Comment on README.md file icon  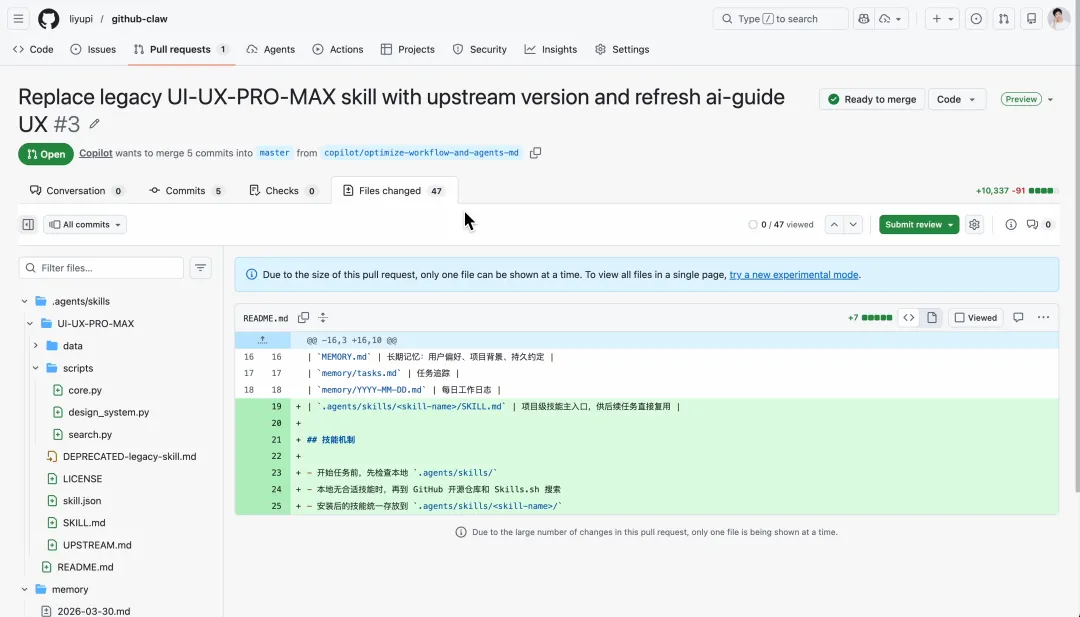1018,318
